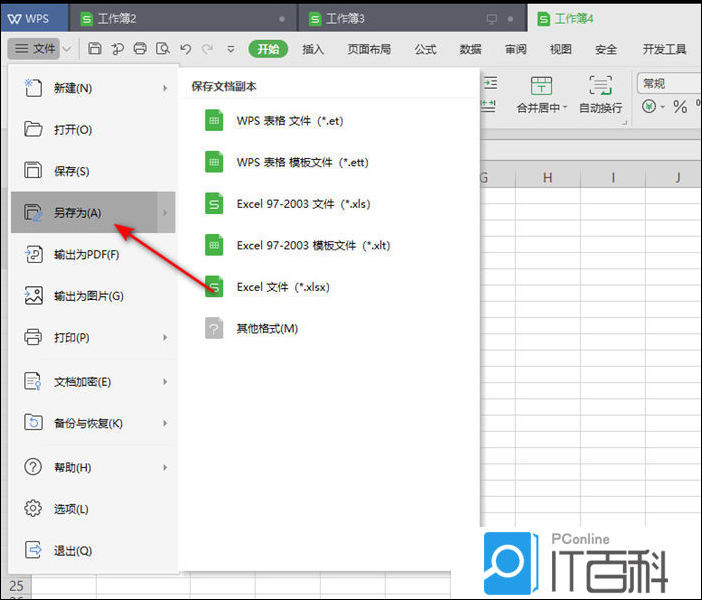Select column I header
The width and height of the screenshot is (702, 600).
click(x=613, y=178)
